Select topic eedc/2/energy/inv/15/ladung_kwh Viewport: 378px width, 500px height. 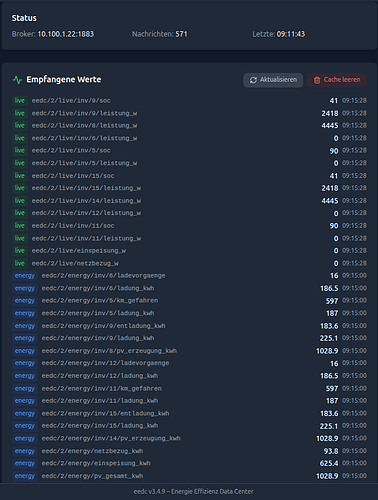100,426
